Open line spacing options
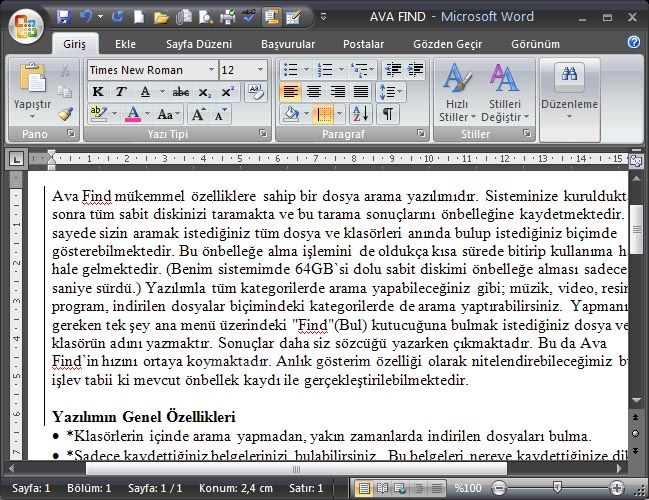The width and height of the screenshot is (649, 500). point(390,91)
